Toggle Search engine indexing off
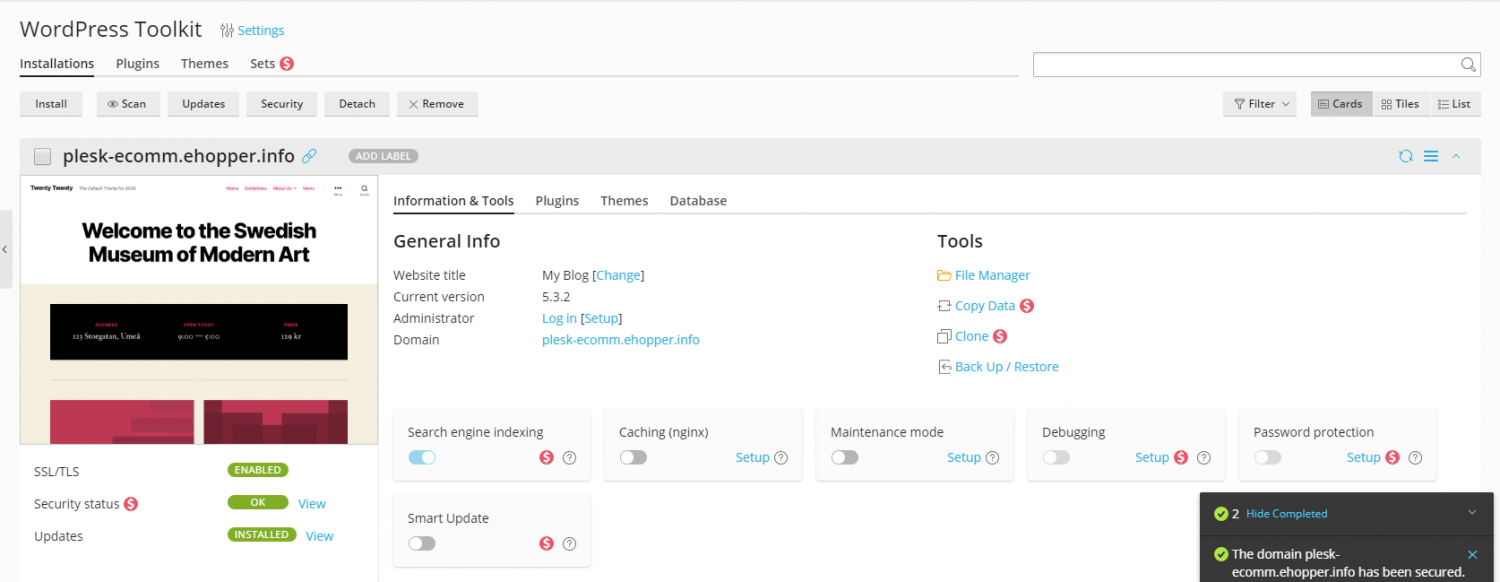The height and width of the screenshot is (582, 1500). [421, 456]
